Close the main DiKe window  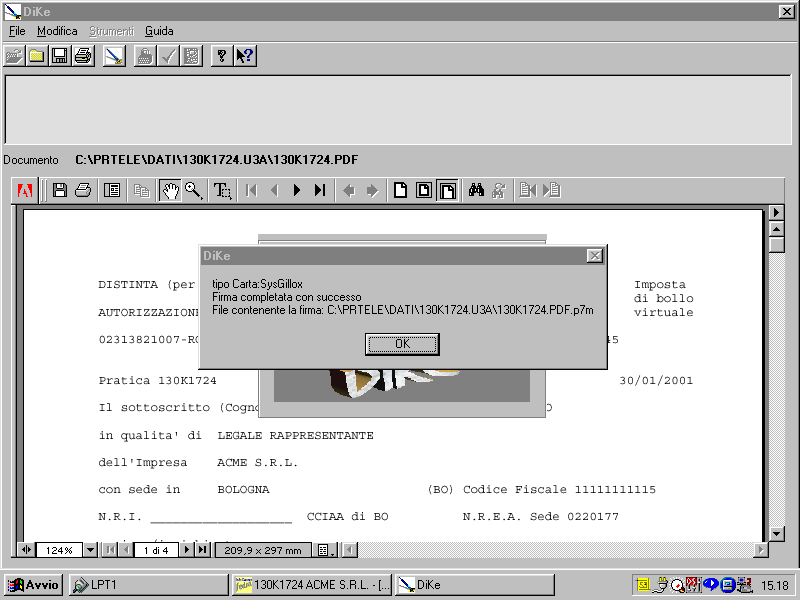[786, 11]
